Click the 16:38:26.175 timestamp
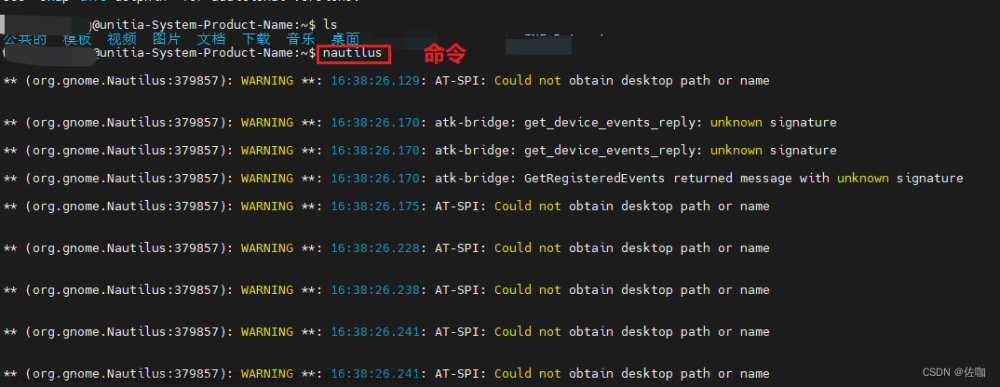1000x387 pixels. [x=375, y=206]
